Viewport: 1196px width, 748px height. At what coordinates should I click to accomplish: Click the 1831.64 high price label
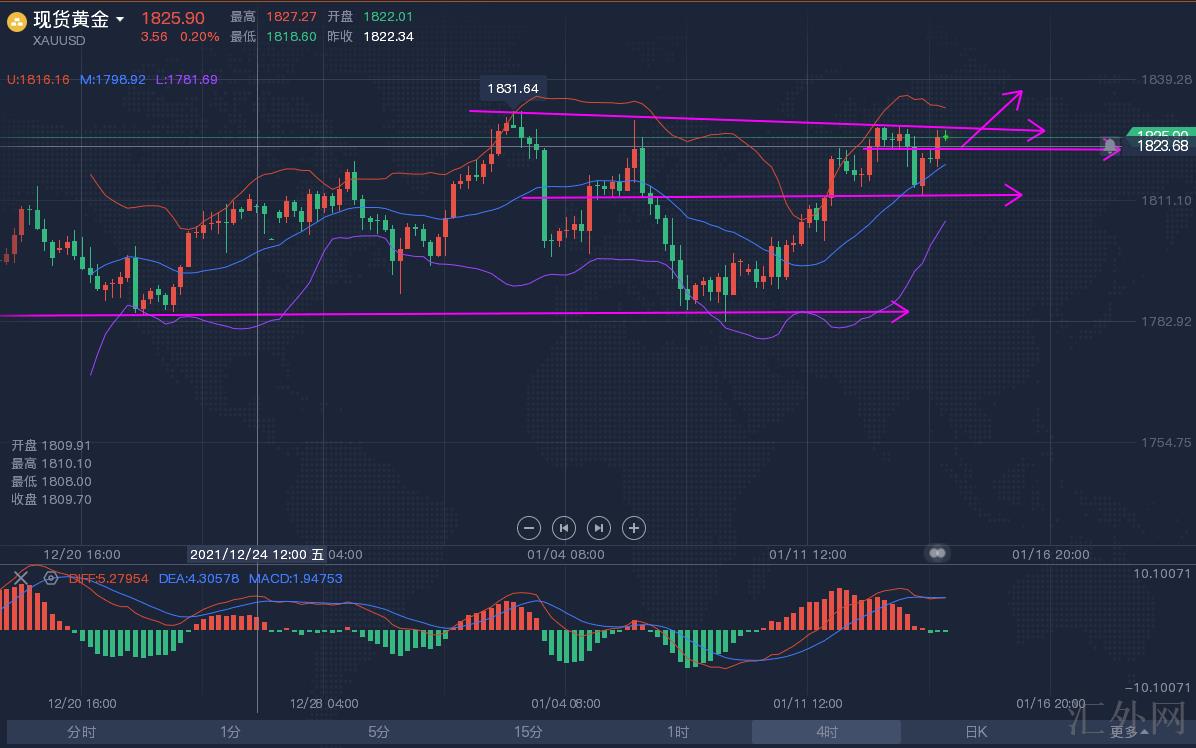pos(512,88)
